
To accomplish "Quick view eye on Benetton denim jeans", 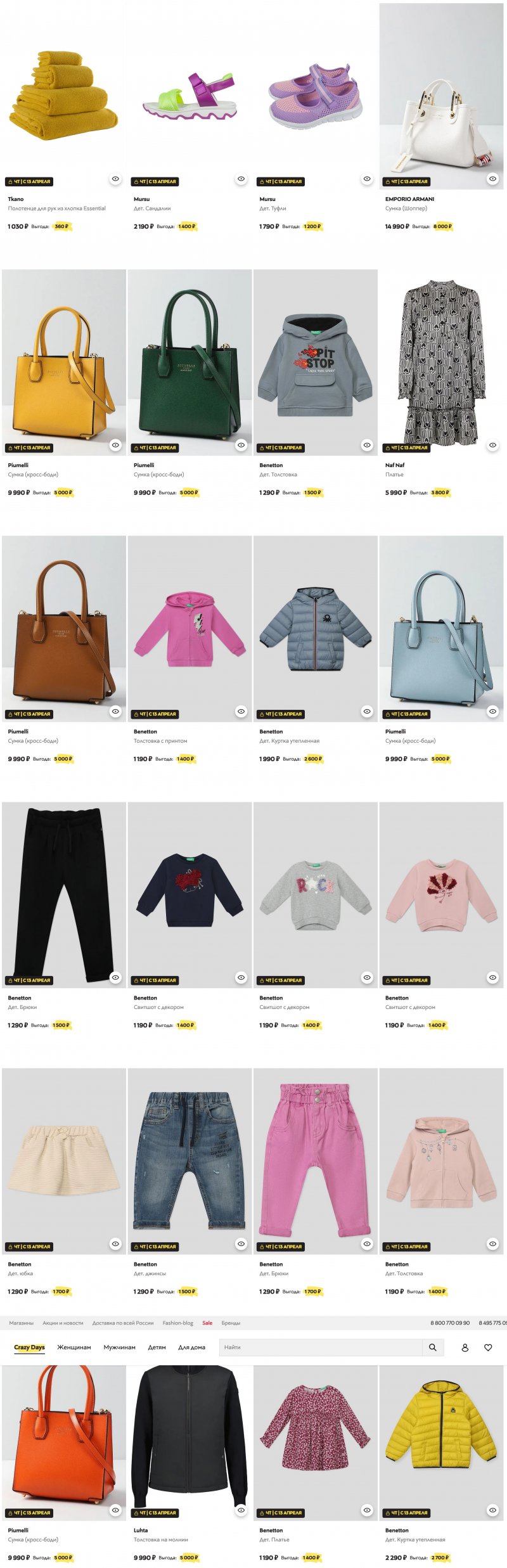I will click(x=241, y=1243).
